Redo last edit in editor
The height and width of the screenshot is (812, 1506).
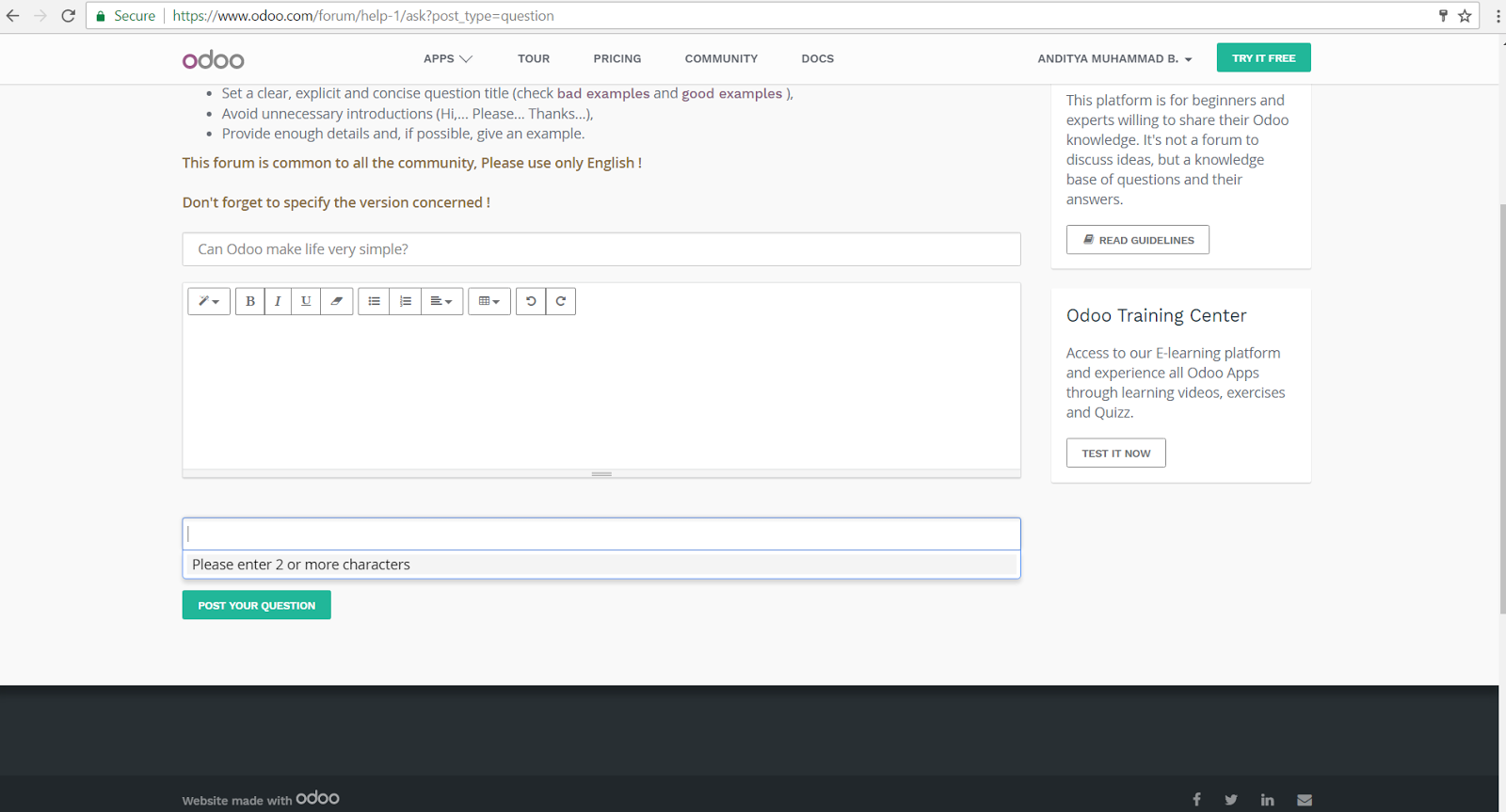(x=561, y=301)
